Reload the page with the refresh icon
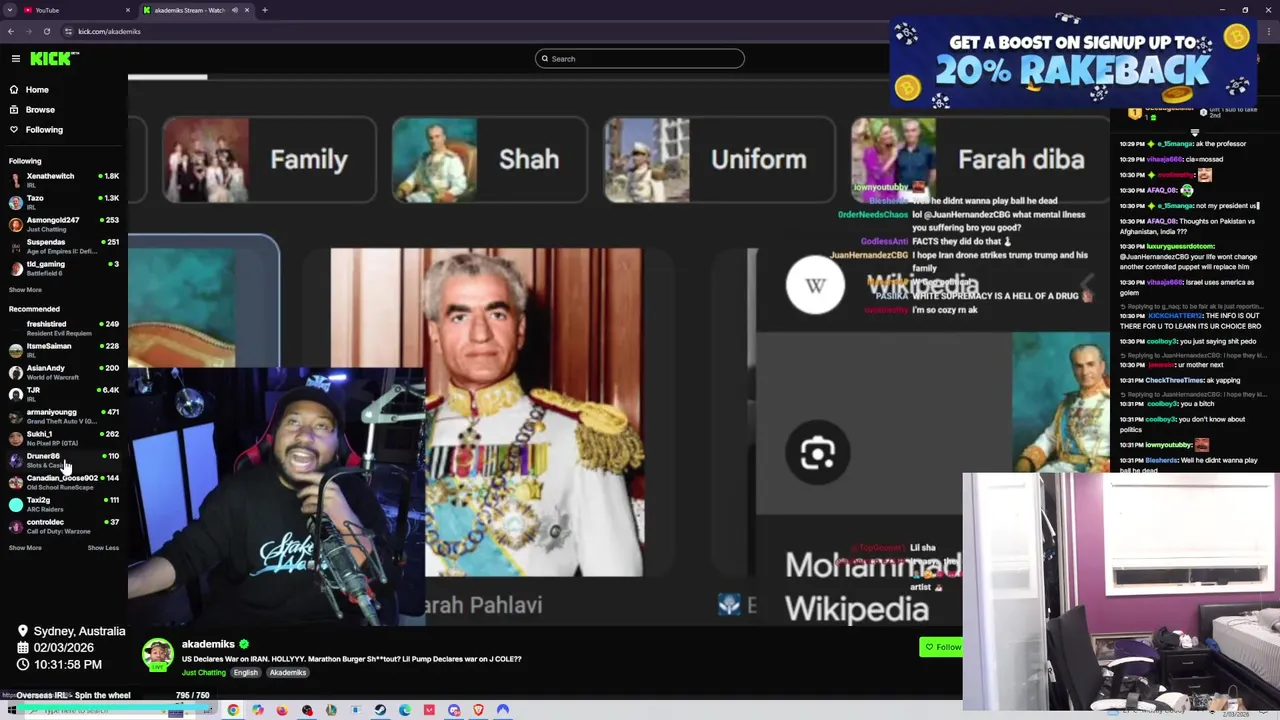 click(x=47, y=31)
